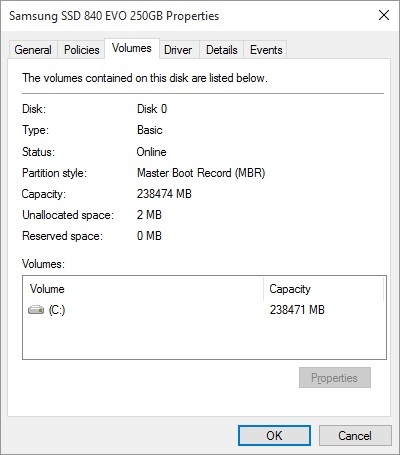400x455 pixels.
Task: Click the Master Boot Record (MBR) value
Action: click(x=201, y=173)
